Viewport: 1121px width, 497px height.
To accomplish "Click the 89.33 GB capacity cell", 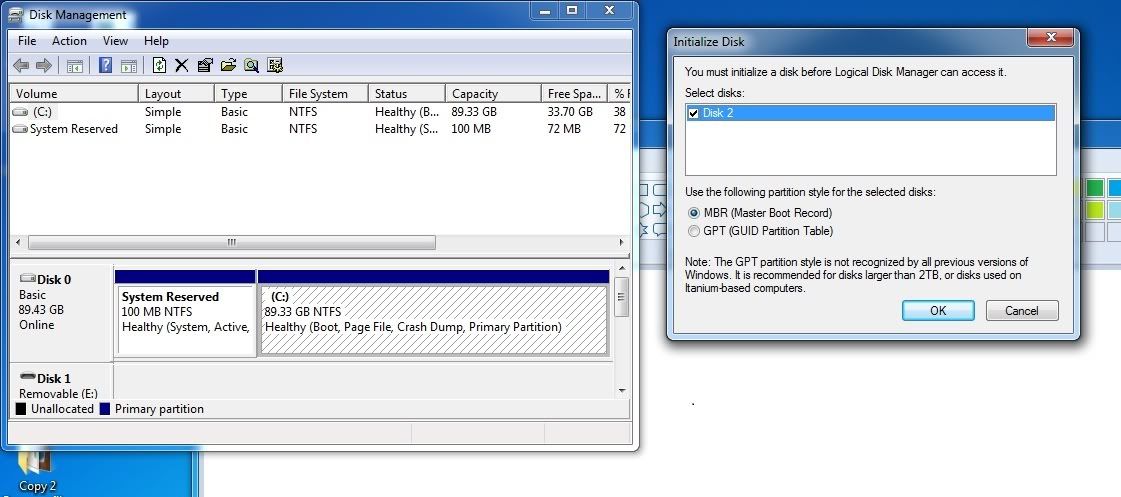I will click(473, 112).
